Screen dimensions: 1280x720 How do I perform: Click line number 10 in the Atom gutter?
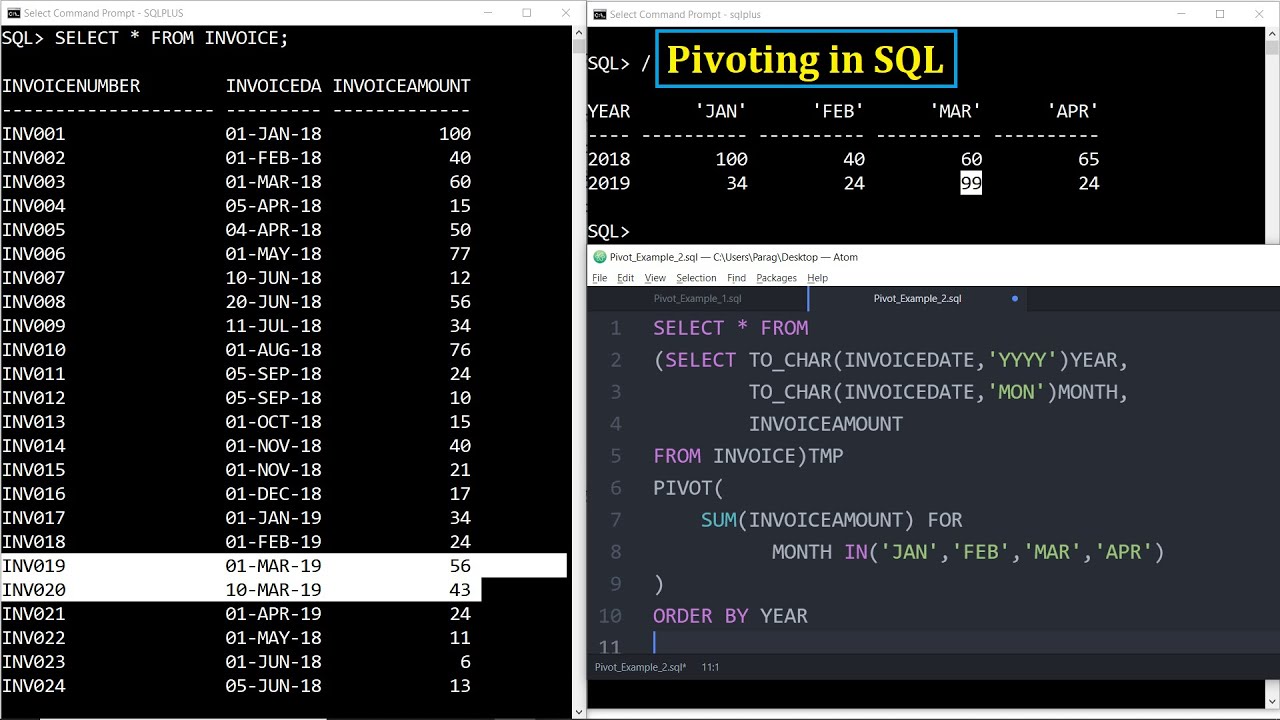[610, 616]
